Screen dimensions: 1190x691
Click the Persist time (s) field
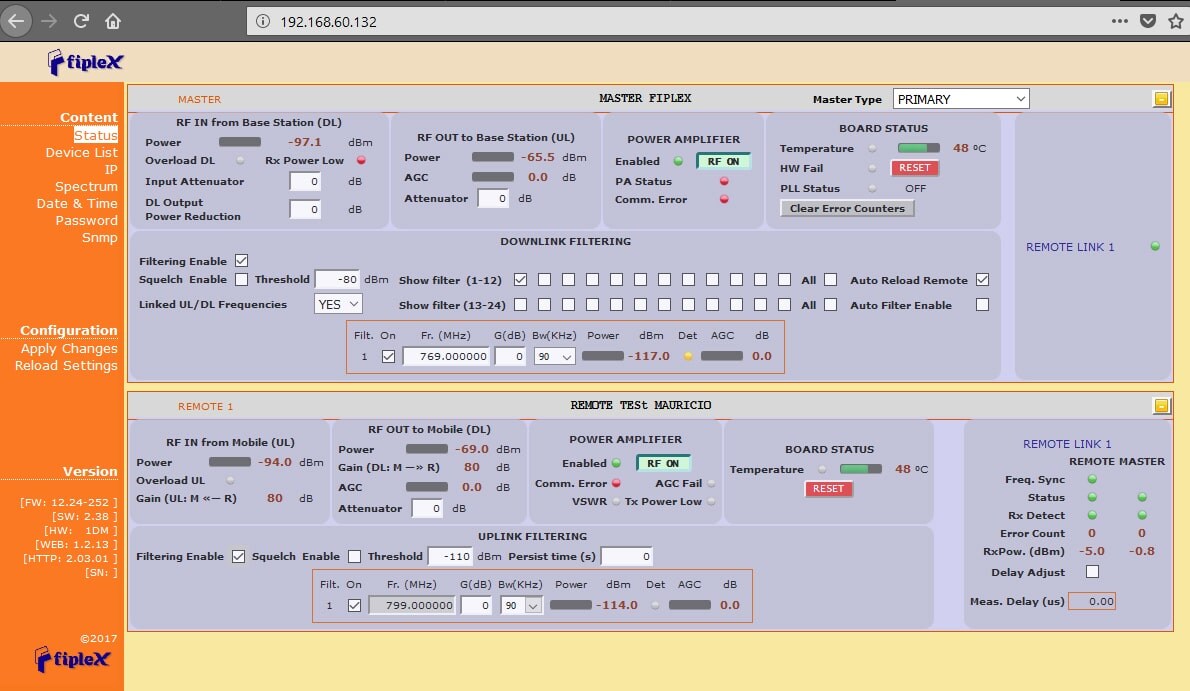(x=626, y=557)
